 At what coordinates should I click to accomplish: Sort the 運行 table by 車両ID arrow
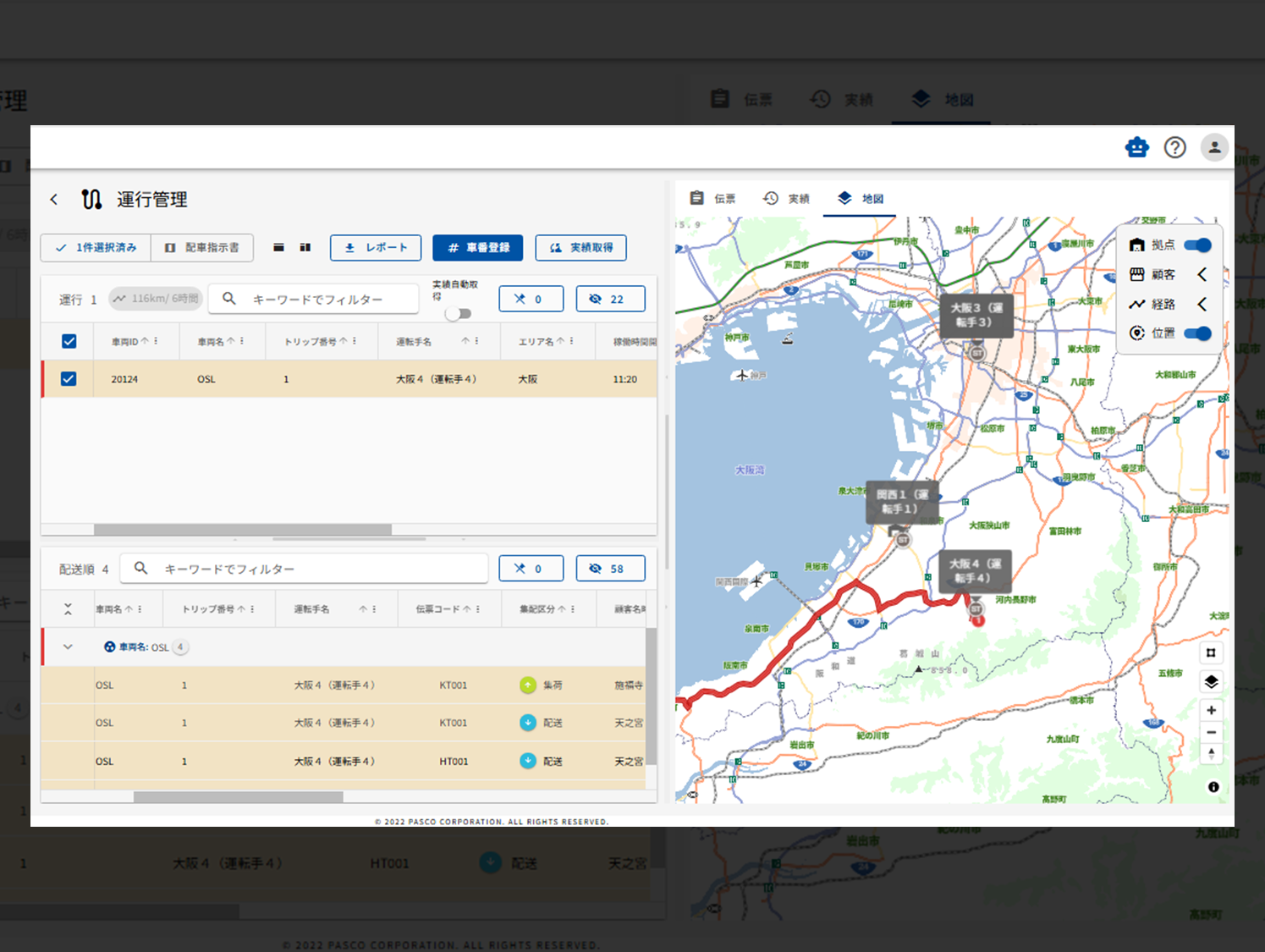[145, 341]
